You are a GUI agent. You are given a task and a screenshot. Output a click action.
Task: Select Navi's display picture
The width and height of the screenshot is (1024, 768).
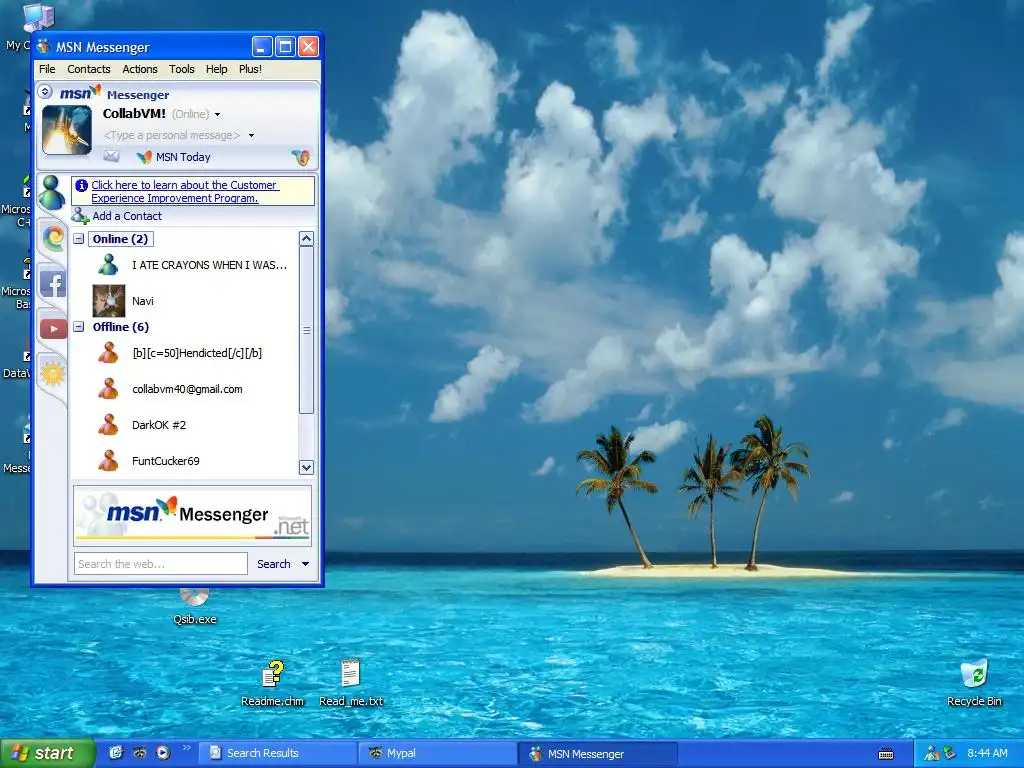point(108,300)
